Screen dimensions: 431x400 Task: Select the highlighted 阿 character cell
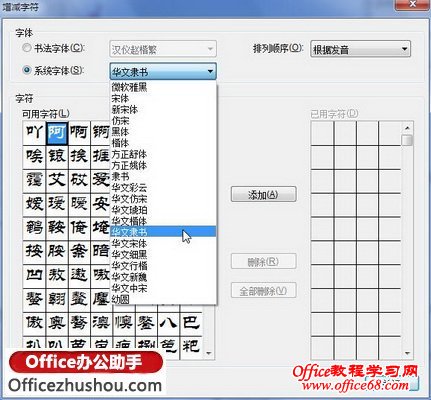click(57, 133)
